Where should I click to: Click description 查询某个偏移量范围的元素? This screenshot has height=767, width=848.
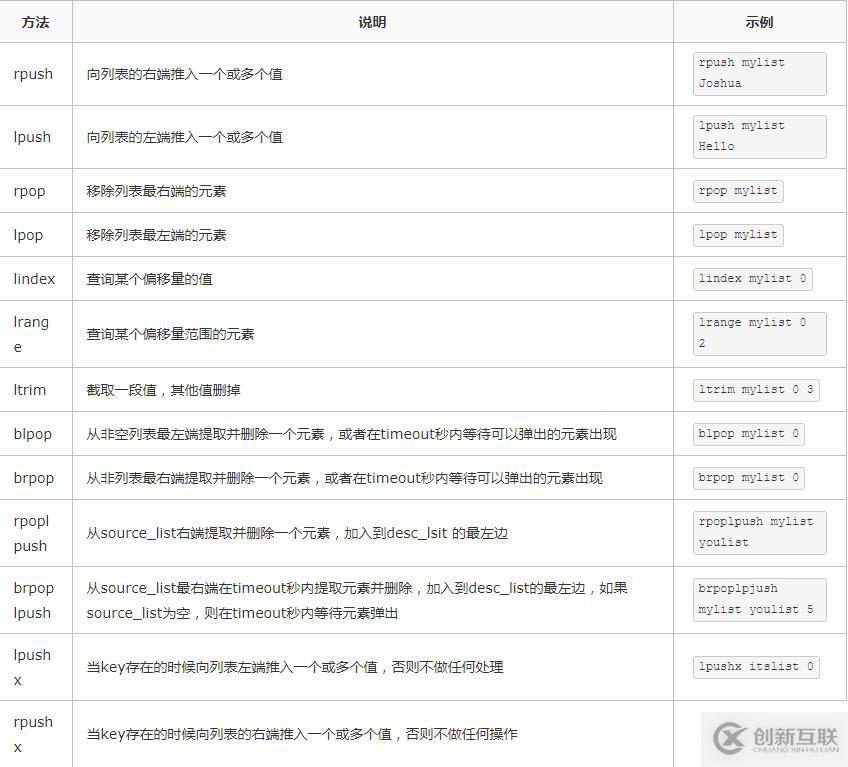tap(170, 334)
